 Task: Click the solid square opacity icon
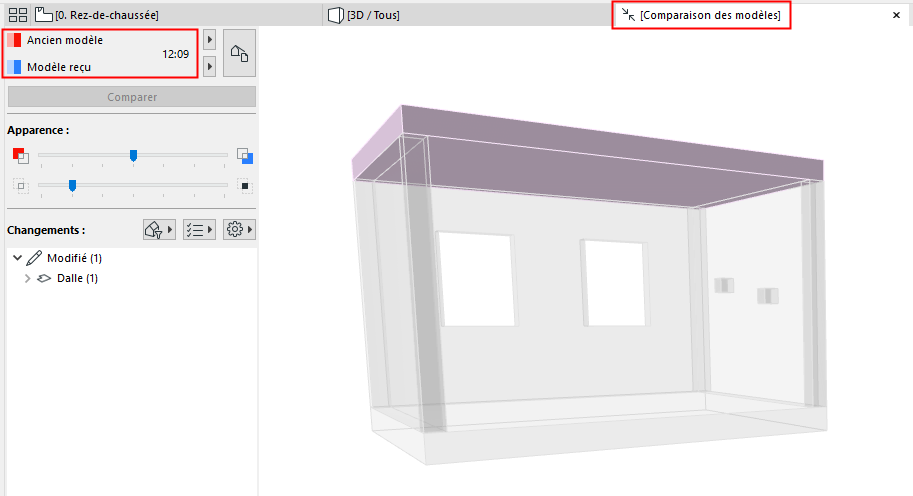coord(245,186)
